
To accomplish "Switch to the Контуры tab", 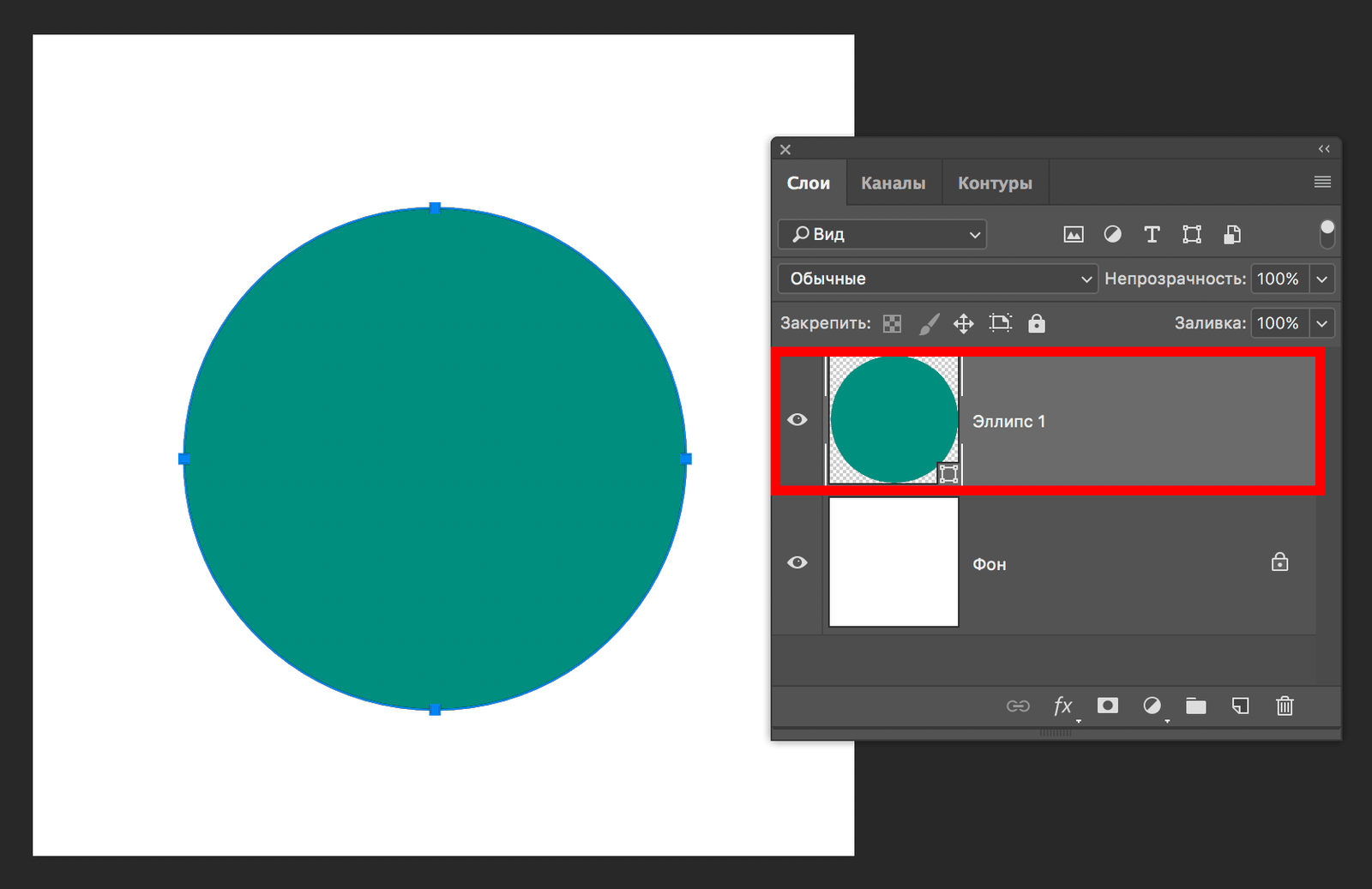I will 995,183.
